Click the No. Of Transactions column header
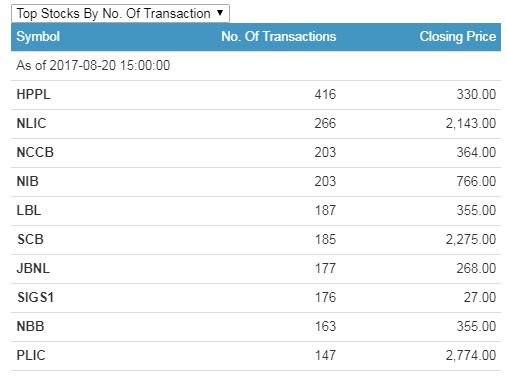Screen dimensions: 507x377 coord(279,36)
